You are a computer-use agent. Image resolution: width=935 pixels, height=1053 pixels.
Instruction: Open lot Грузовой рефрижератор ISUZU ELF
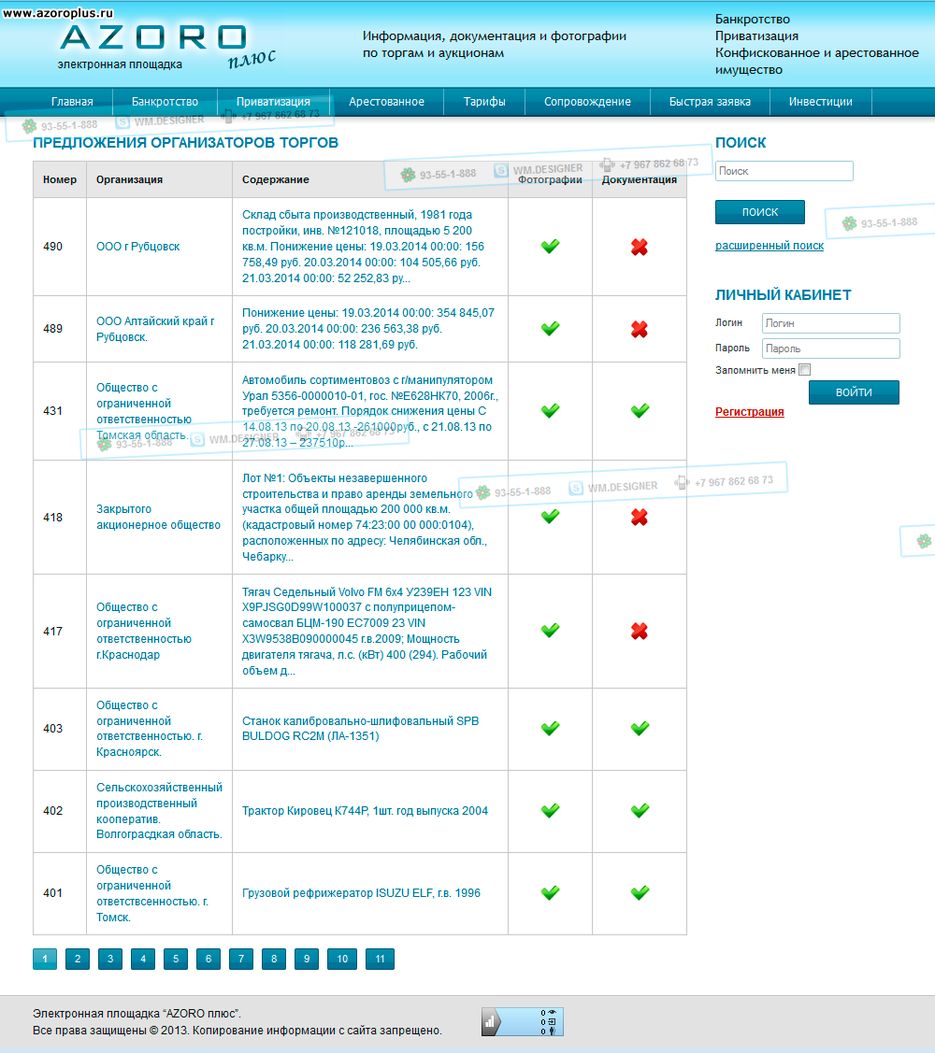[361, 893]
